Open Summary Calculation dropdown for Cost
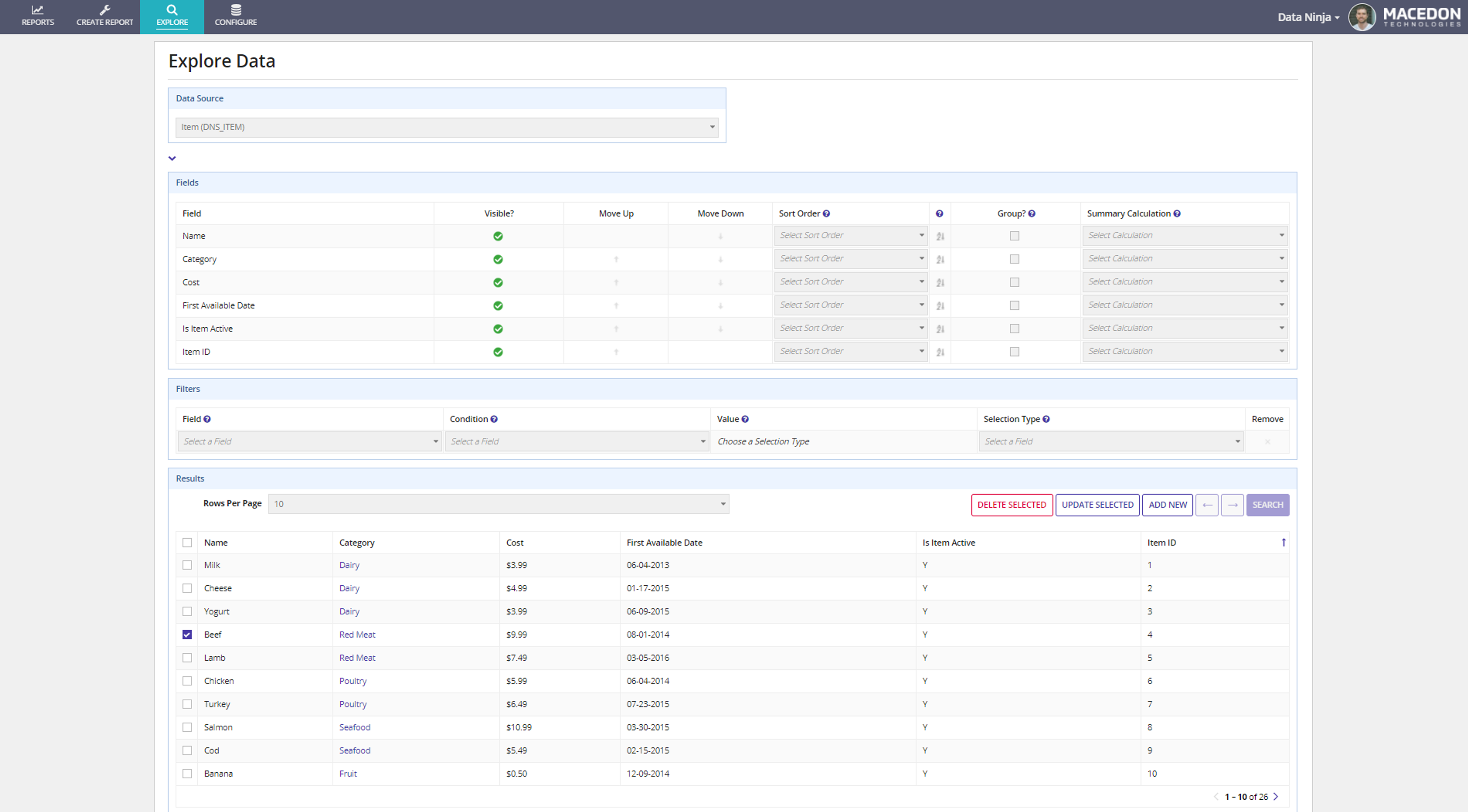This screenshot has width=1468, height=812. (1185, 281)
